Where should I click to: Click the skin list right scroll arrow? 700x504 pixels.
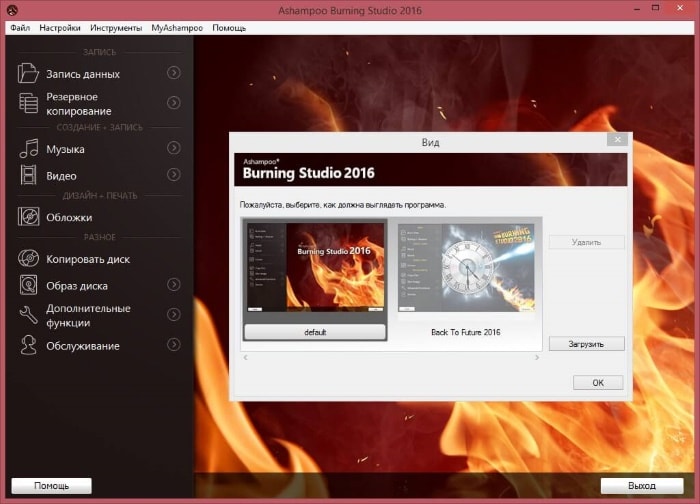coord(537,357)
